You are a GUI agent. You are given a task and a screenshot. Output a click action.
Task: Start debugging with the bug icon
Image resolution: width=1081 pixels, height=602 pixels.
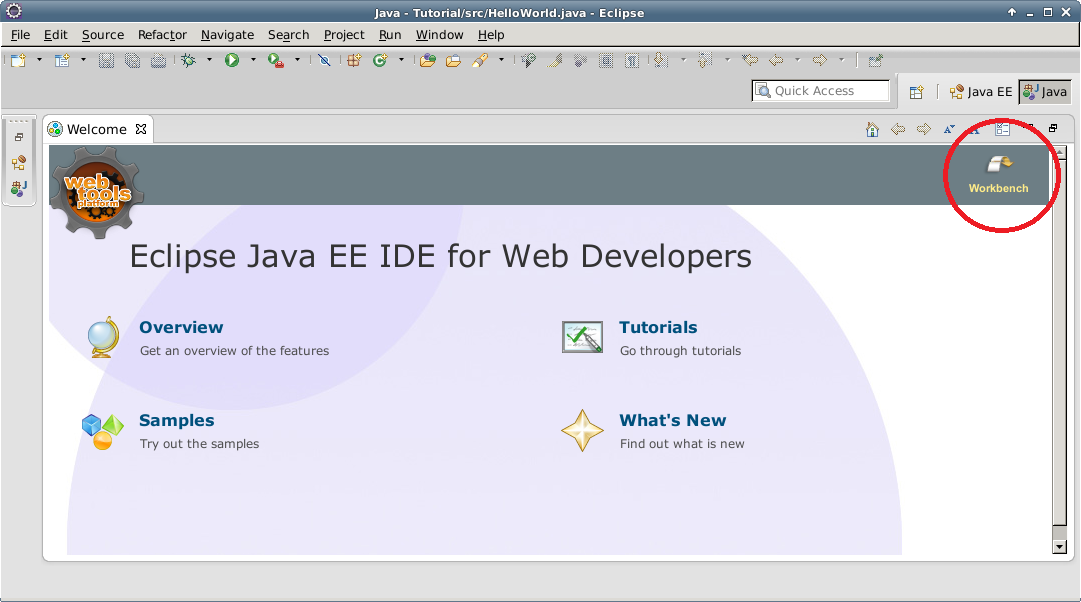point(188,61)
